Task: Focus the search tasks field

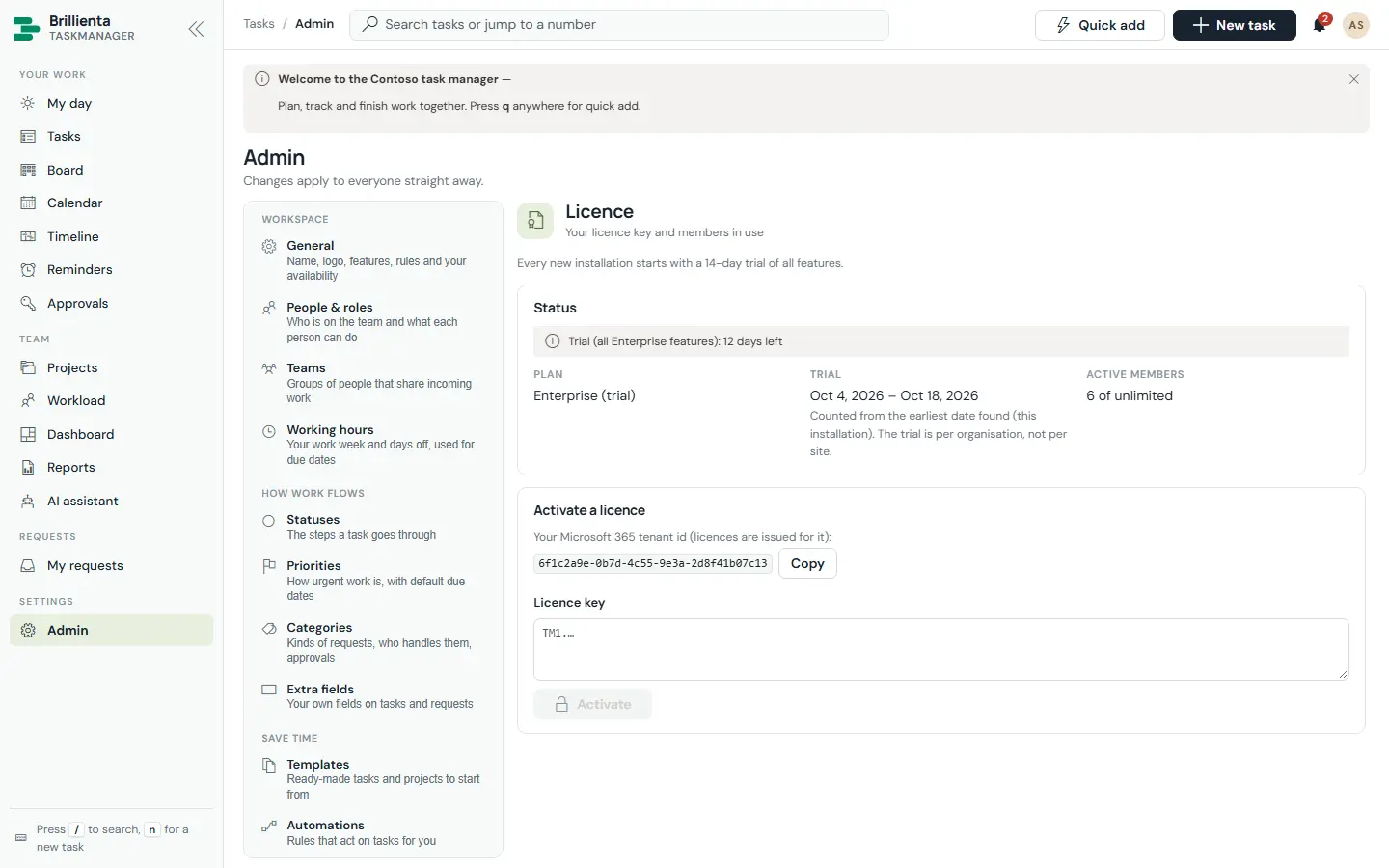Action: pos(619,25)
